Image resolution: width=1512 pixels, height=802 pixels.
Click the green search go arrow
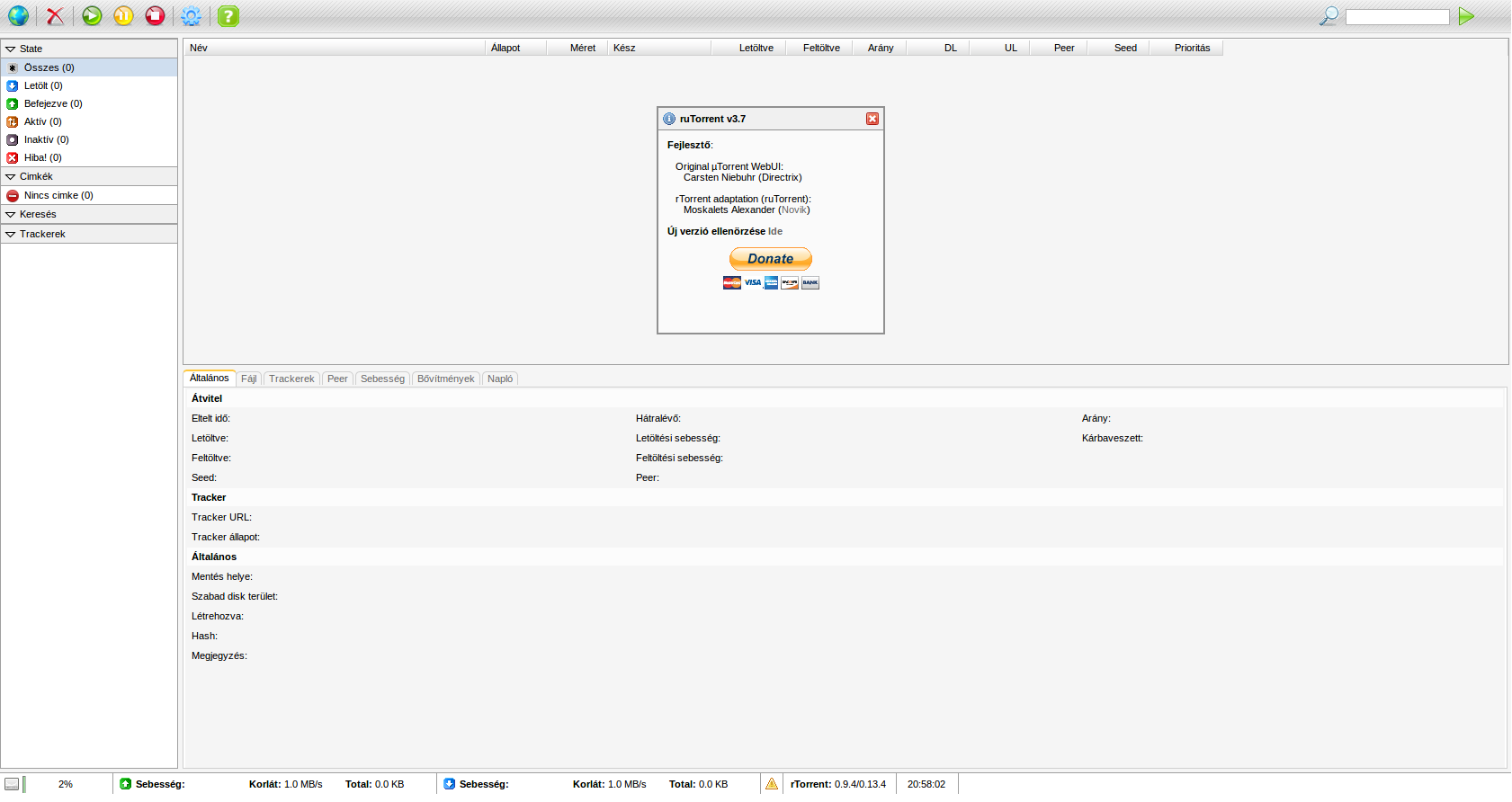tap(1466, 15)
